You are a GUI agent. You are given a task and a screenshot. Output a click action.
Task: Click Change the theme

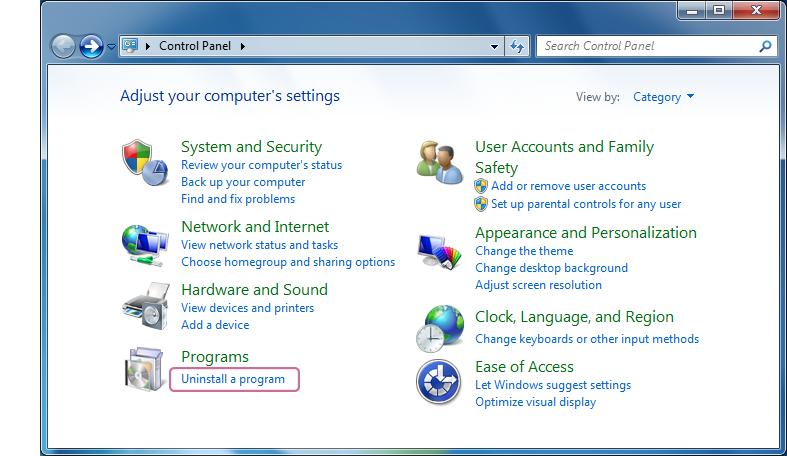tap(524, 251)
